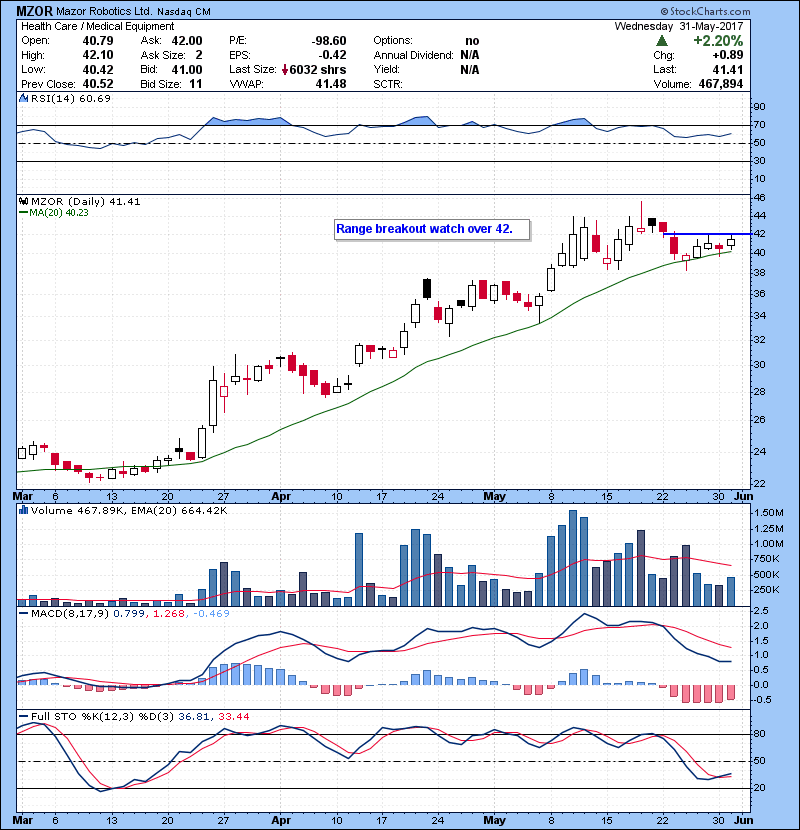The width and height of the screenshot is (800, 830).
Task: Click the MACD signal value 1.268
Action: [169, 613]
